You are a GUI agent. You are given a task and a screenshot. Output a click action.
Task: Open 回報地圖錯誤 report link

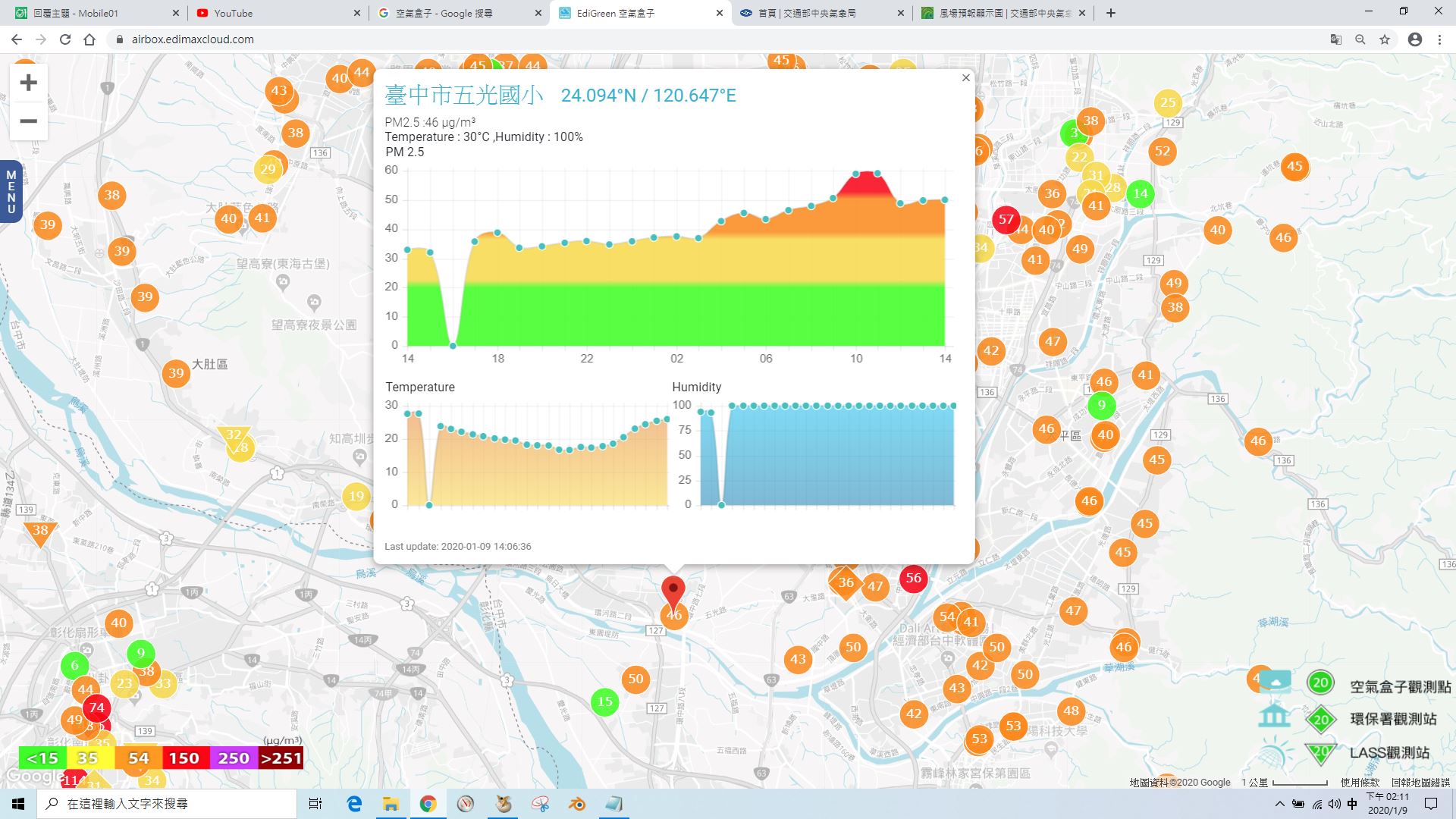[1420, 782]
